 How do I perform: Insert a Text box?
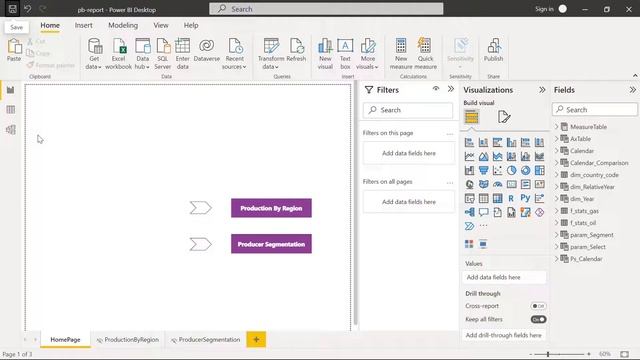[345, 53]
